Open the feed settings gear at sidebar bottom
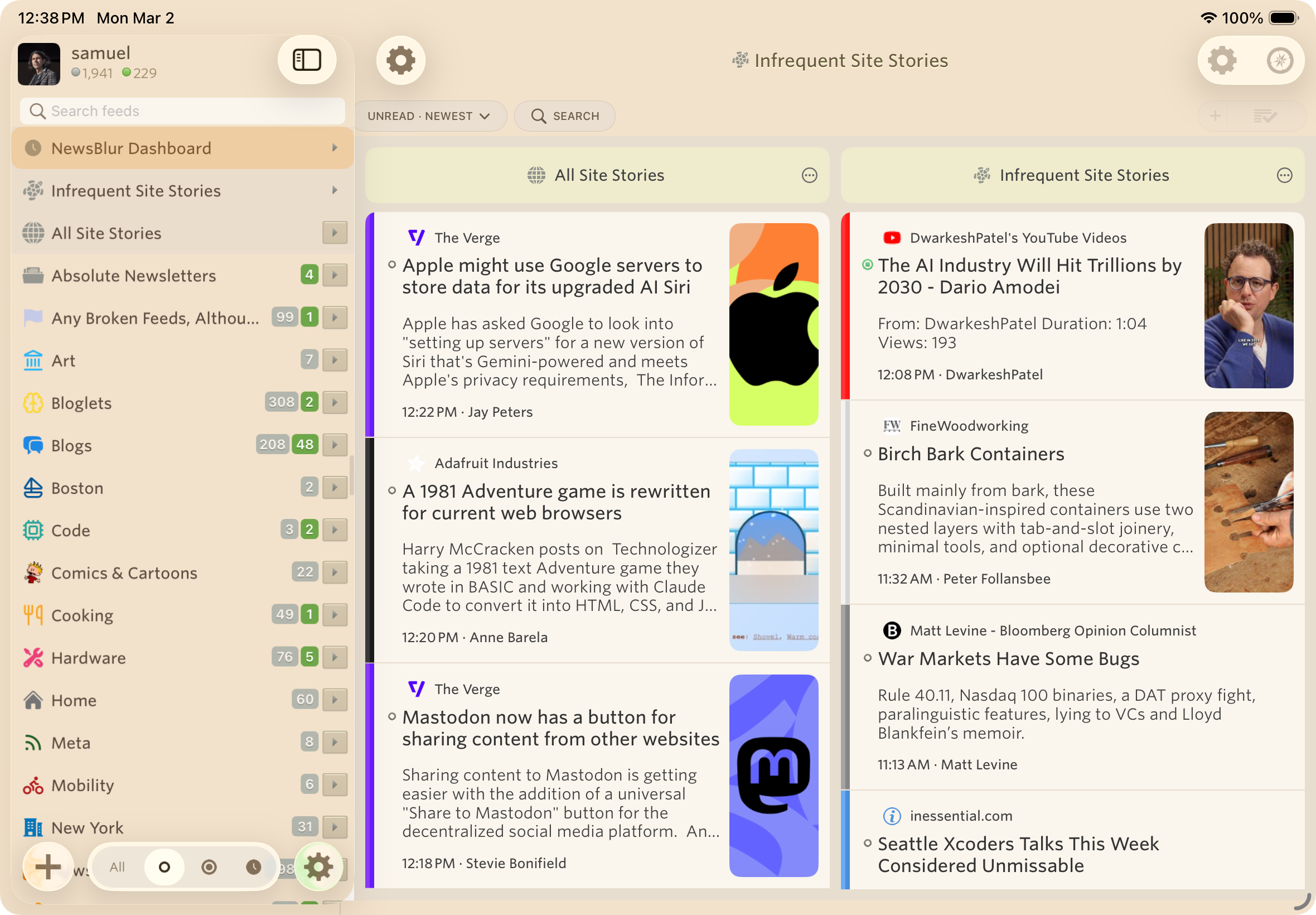1316x915 pixels. click(319, 867)
